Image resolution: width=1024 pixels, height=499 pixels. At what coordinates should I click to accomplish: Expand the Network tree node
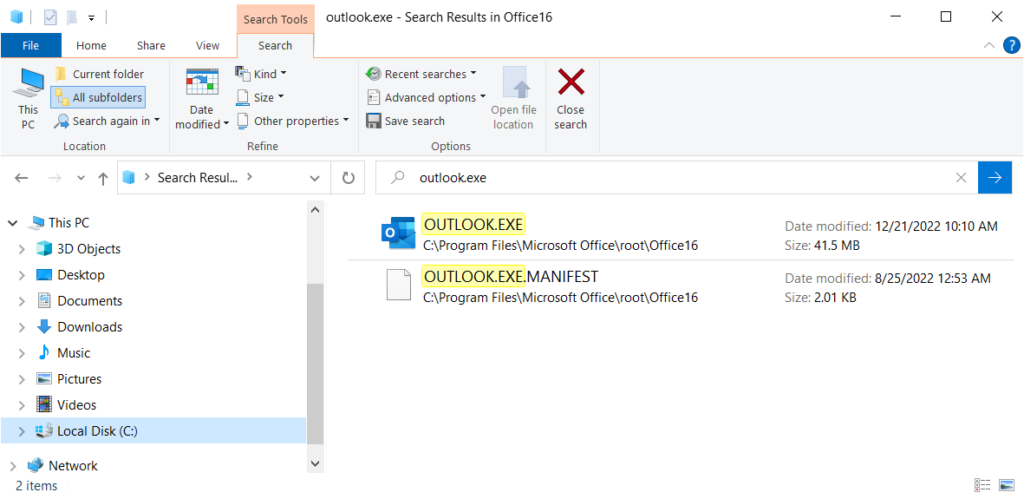click(x=12, y=466)
